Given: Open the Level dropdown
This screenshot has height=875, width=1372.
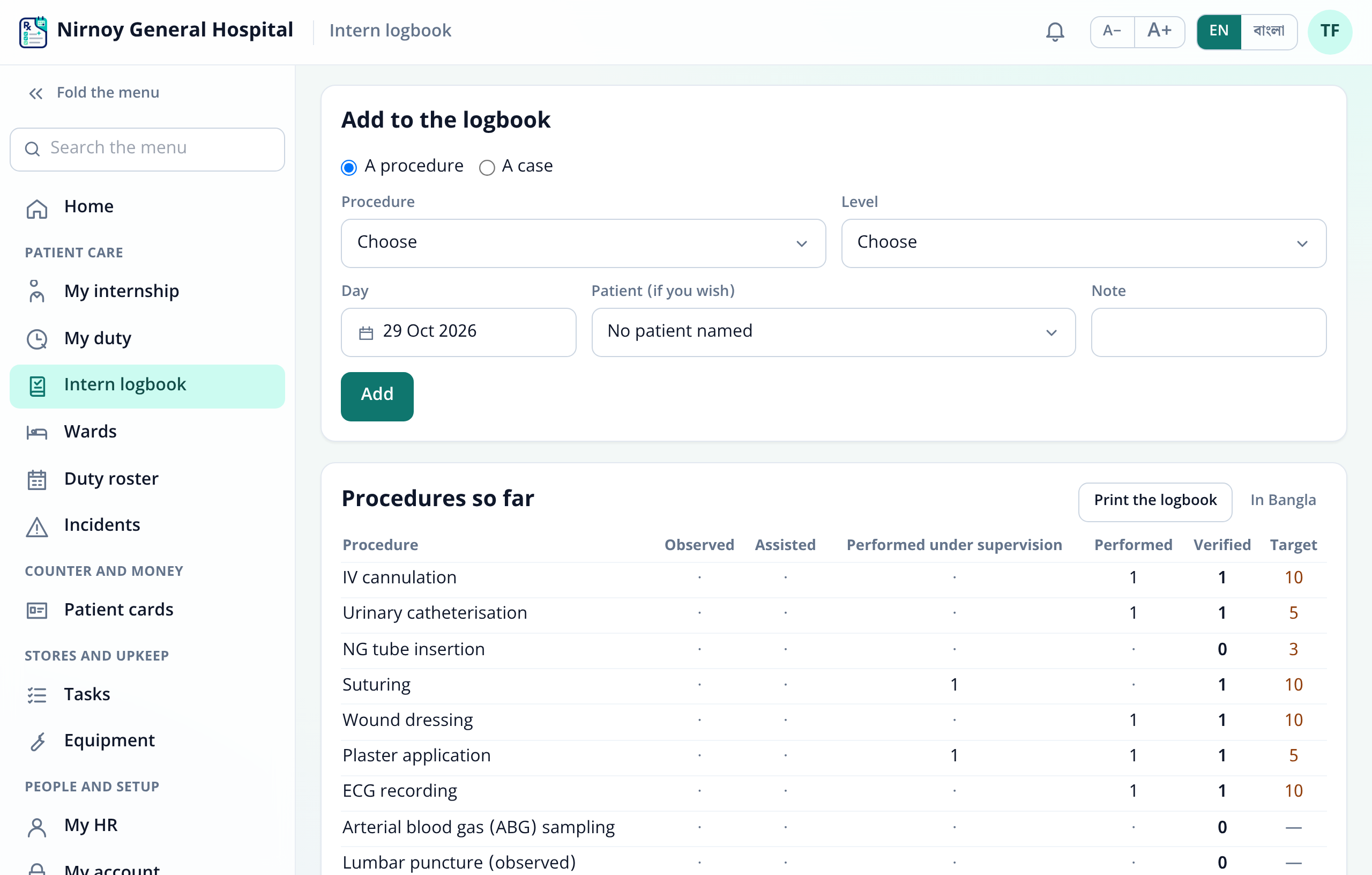Looking at the screenshot, I should (x=1083, y=243).
